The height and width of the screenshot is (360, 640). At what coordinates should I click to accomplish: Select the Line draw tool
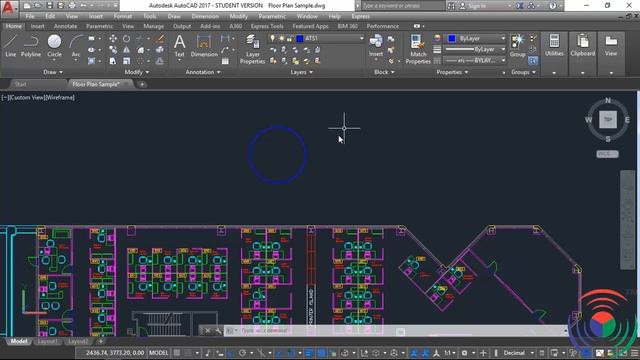point(11,46)
